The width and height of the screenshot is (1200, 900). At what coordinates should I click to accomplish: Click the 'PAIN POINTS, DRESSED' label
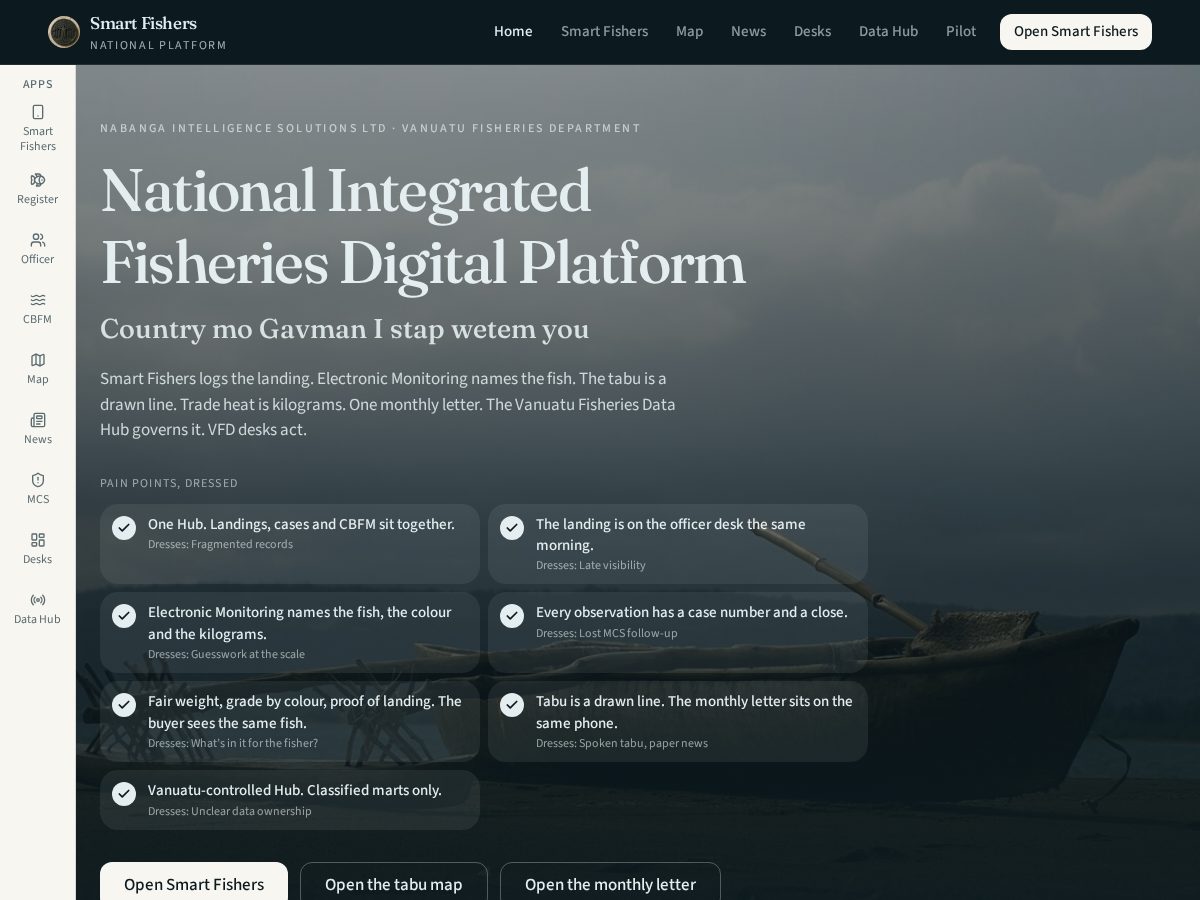coord(169,483)
